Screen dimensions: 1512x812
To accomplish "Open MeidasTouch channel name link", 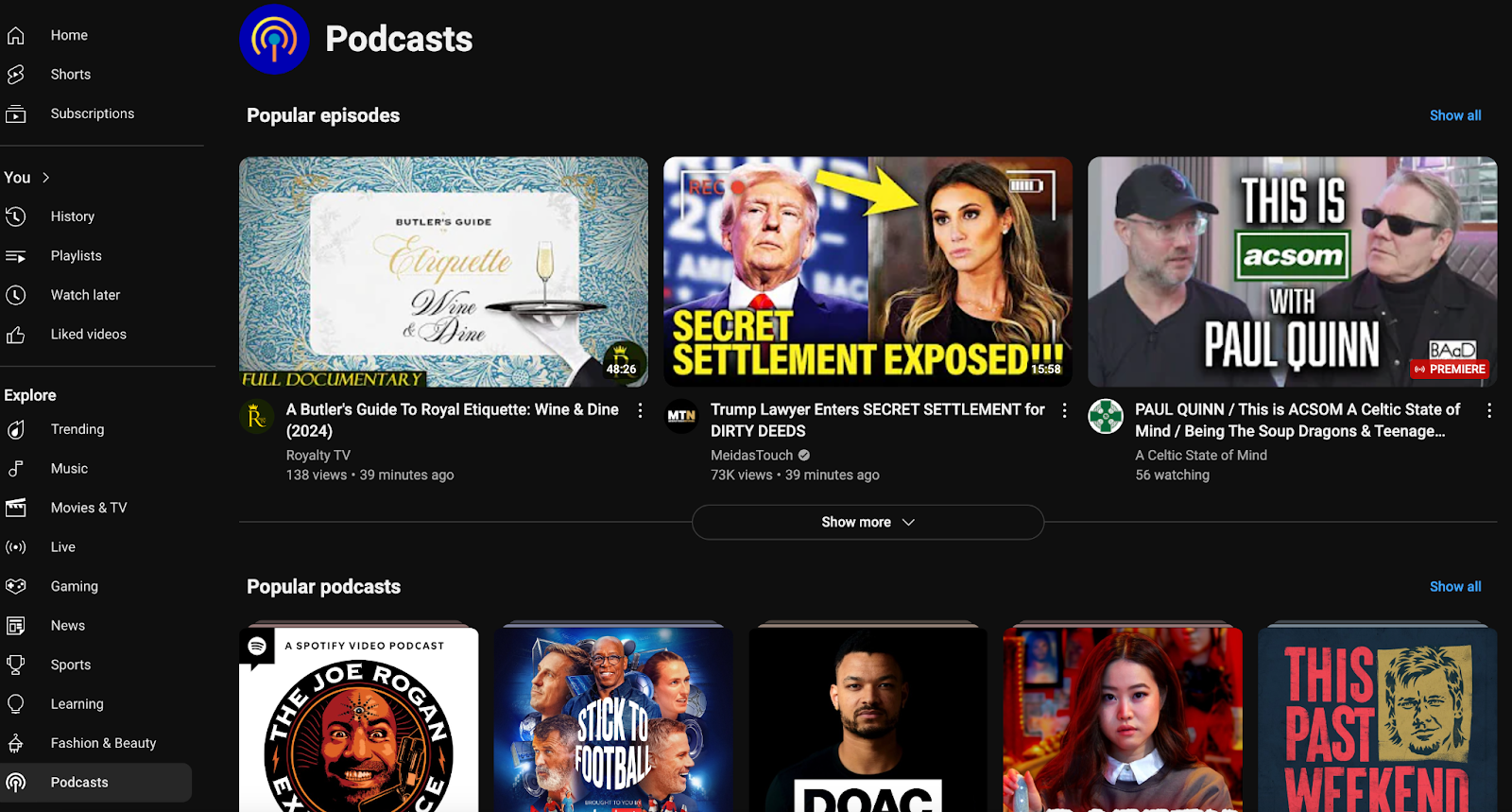I will coord(752,456).
